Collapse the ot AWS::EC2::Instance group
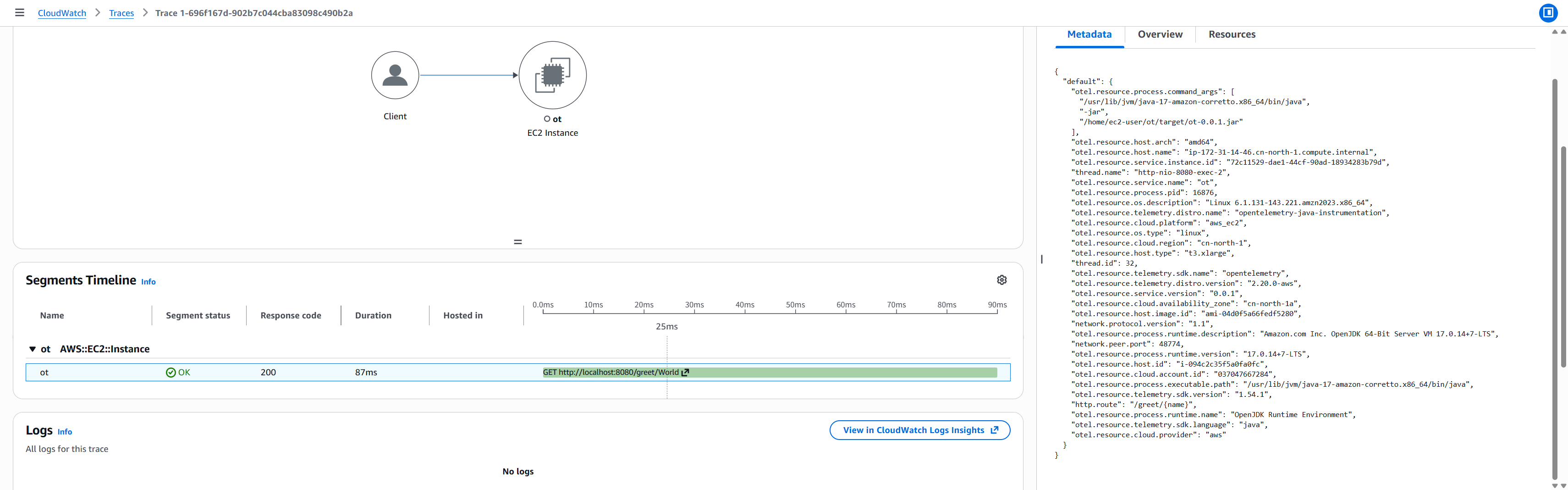 (32, 349)
